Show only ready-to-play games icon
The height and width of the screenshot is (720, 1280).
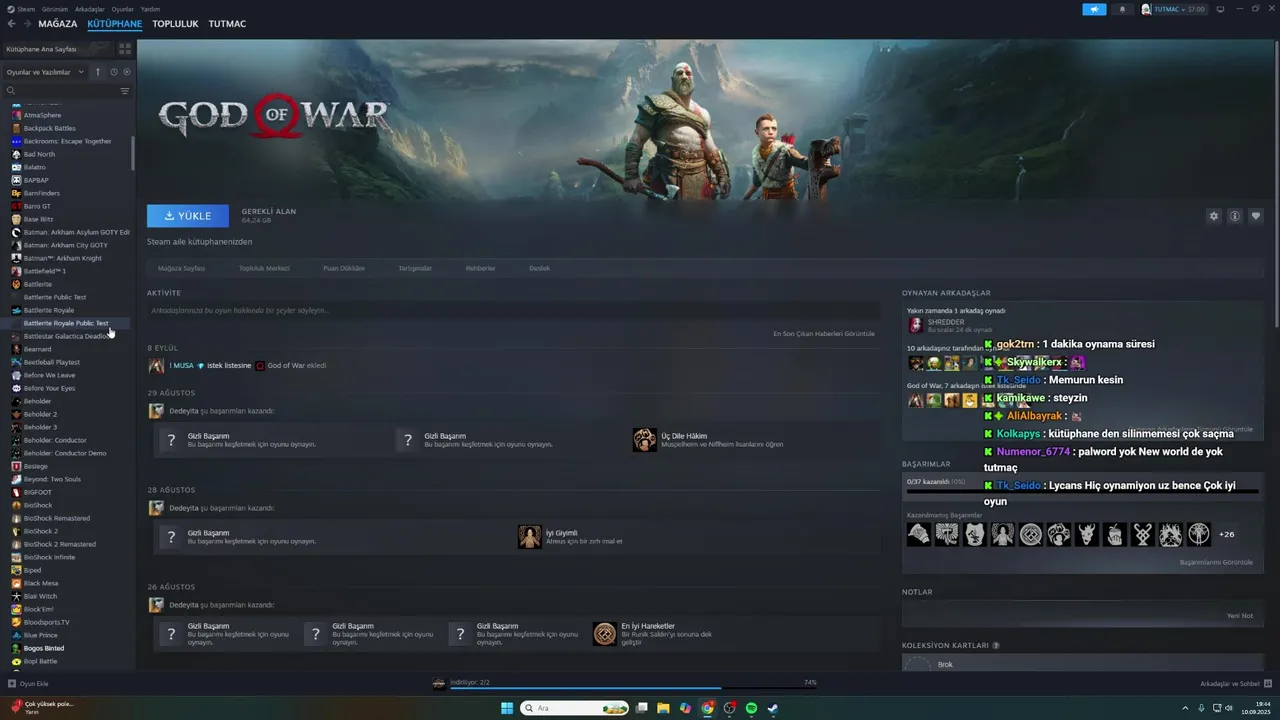click(x=127, y=72)
